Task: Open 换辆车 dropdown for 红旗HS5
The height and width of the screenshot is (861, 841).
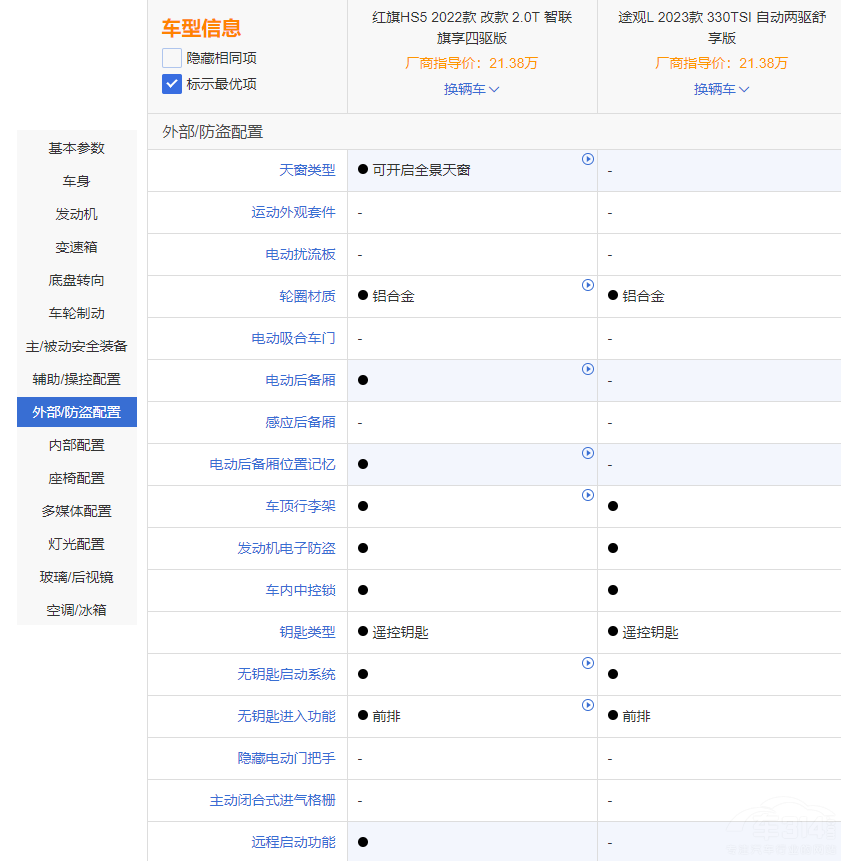Action: pyautogui.click(x=471, y=89)
